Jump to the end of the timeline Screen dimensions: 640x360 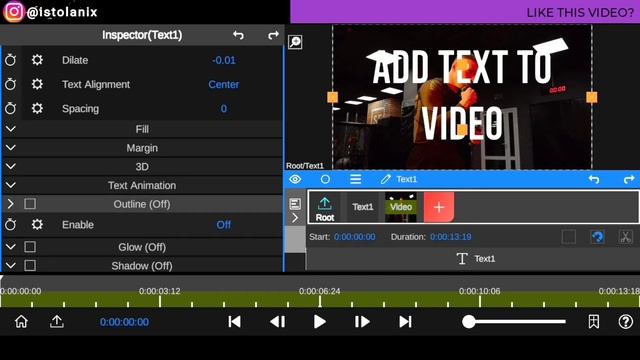[x=405, y=322]
